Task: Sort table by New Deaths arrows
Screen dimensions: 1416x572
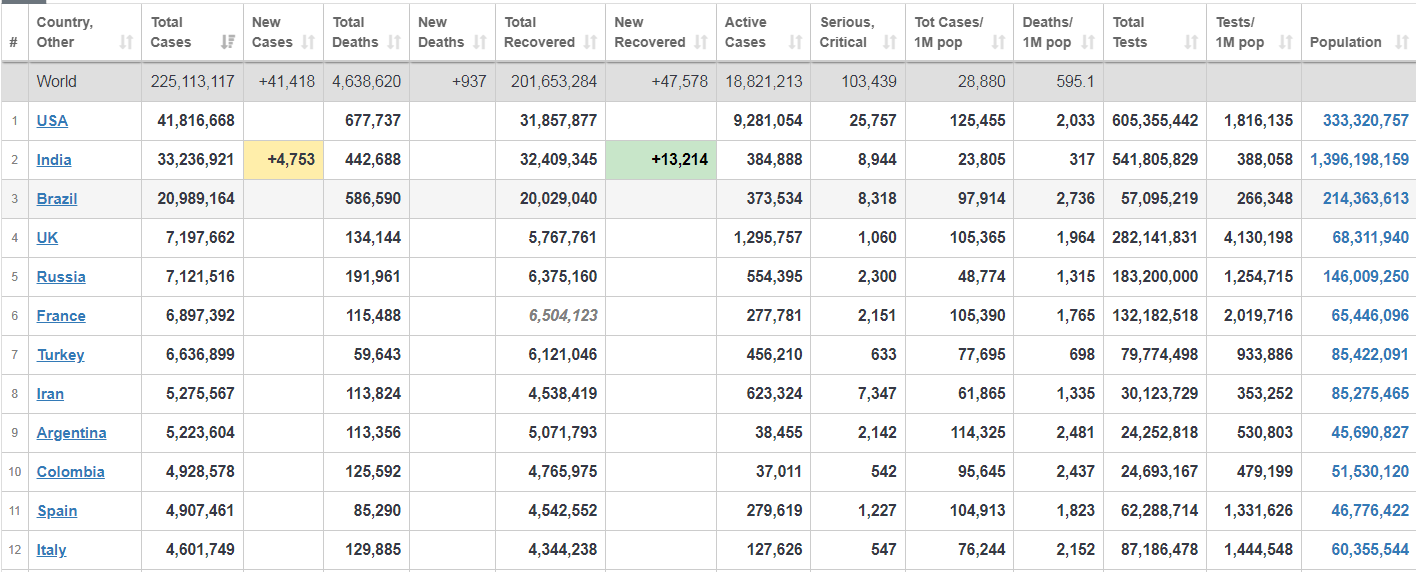Action: pos(480,42)
